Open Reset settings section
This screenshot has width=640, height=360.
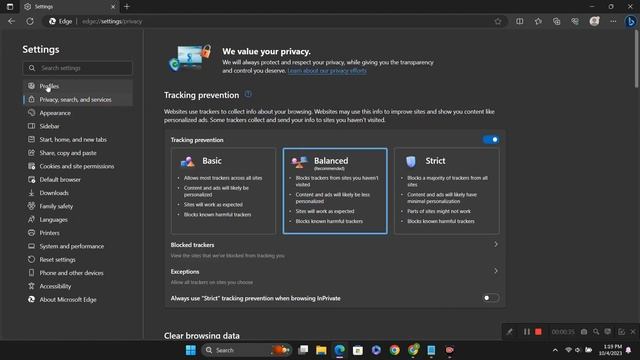78,260
